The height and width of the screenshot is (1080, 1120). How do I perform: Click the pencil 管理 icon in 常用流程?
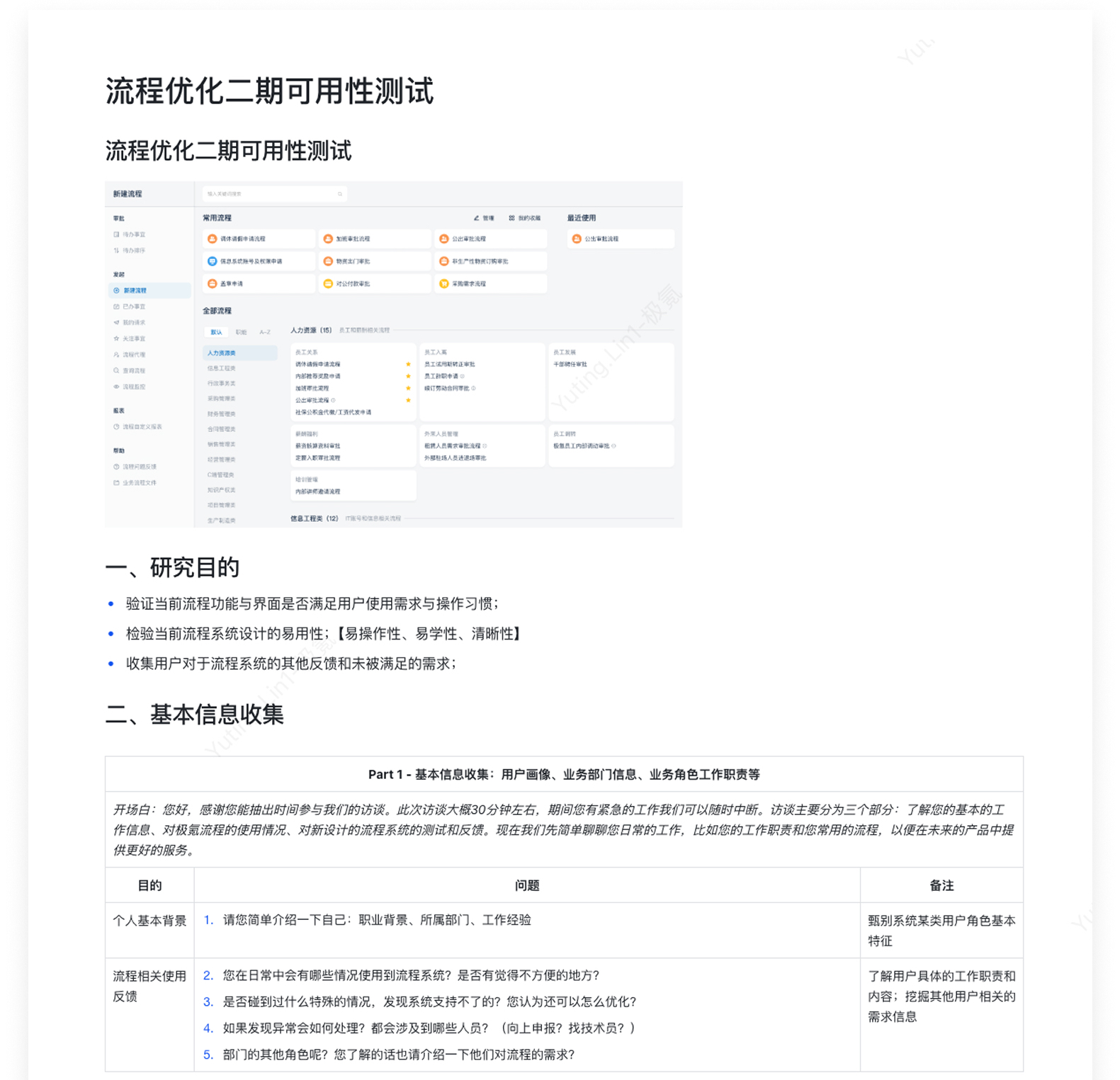pos(477,218)
